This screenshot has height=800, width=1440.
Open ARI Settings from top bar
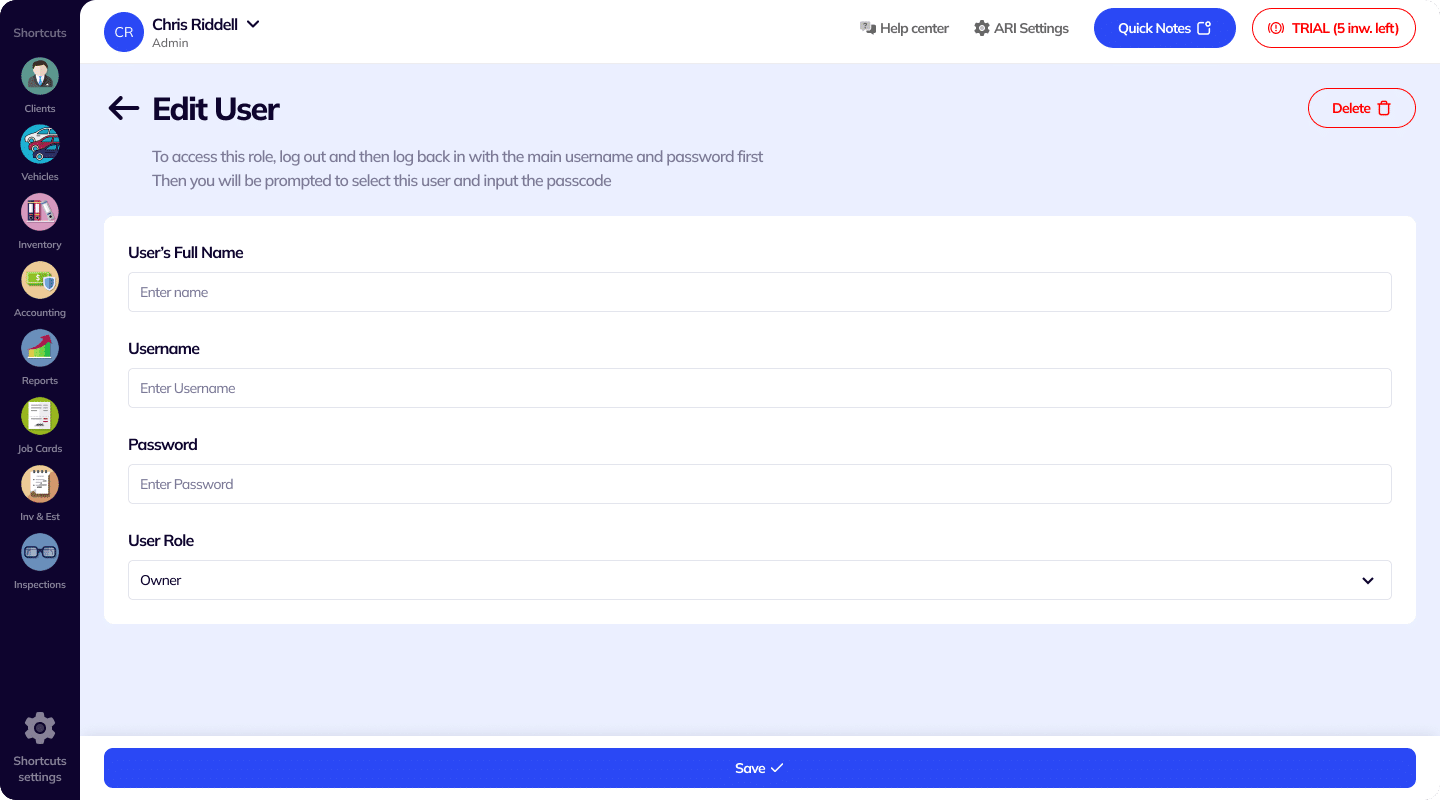1021,28
